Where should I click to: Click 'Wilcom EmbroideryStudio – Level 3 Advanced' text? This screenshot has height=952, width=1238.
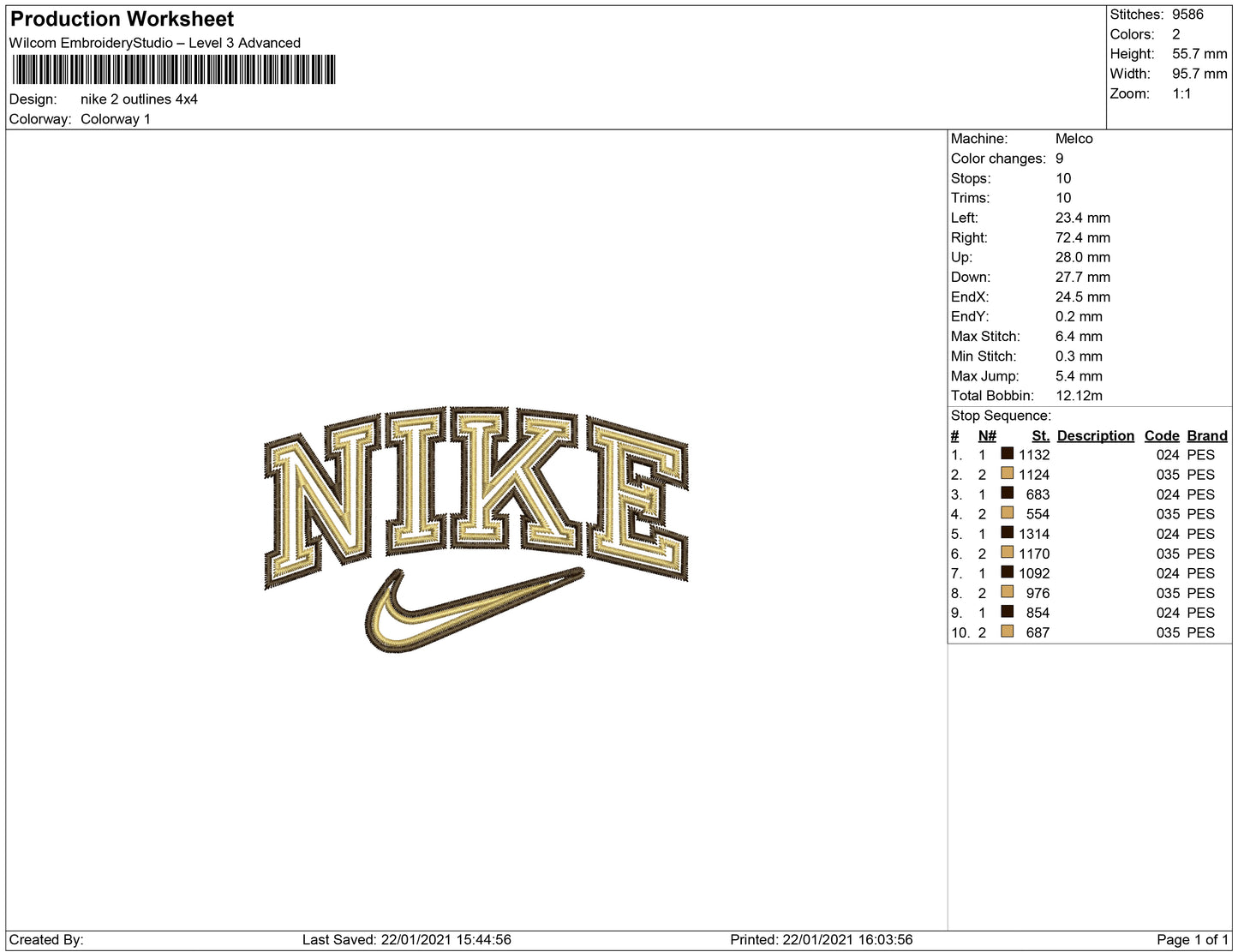(x=155, y=43)
